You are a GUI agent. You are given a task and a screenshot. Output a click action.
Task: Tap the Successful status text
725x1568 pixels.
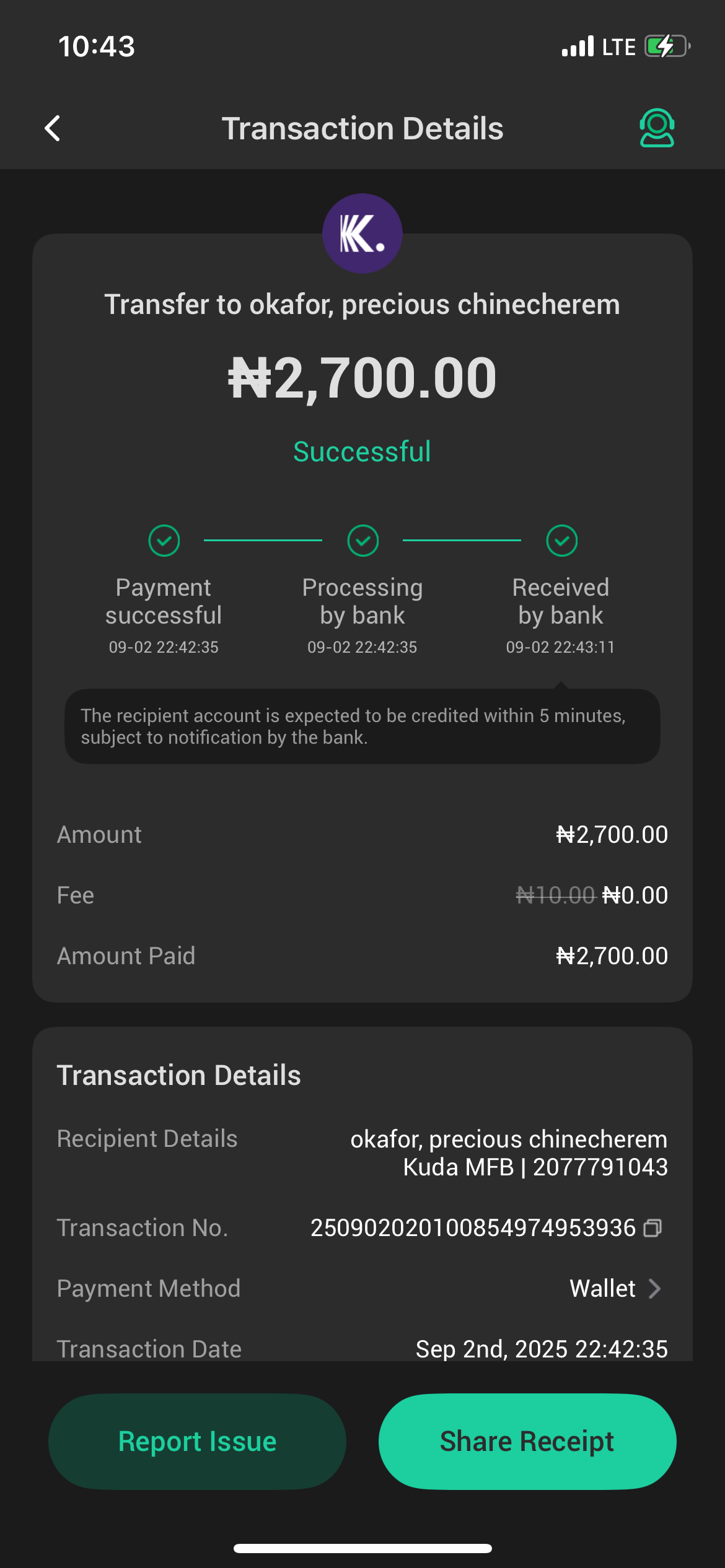[x=362, y=451]
